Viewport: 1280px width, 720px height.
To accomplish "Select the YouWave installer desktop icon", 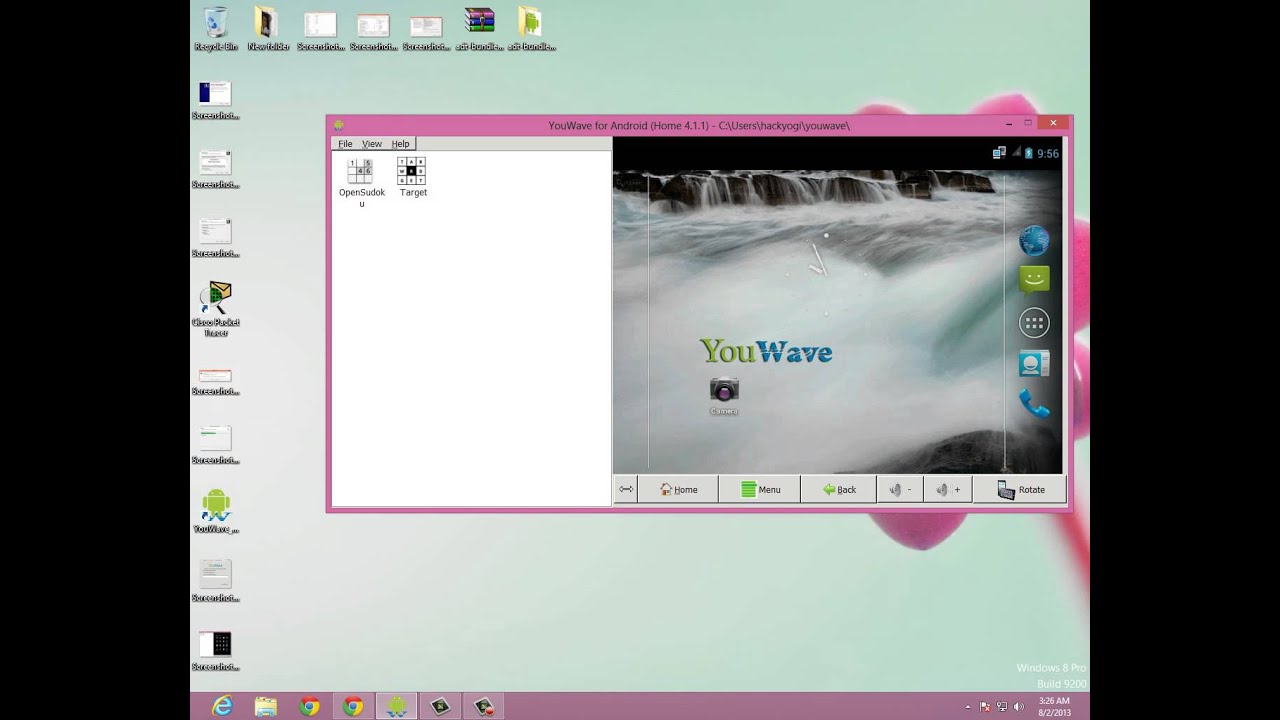I will click(216, 511).
